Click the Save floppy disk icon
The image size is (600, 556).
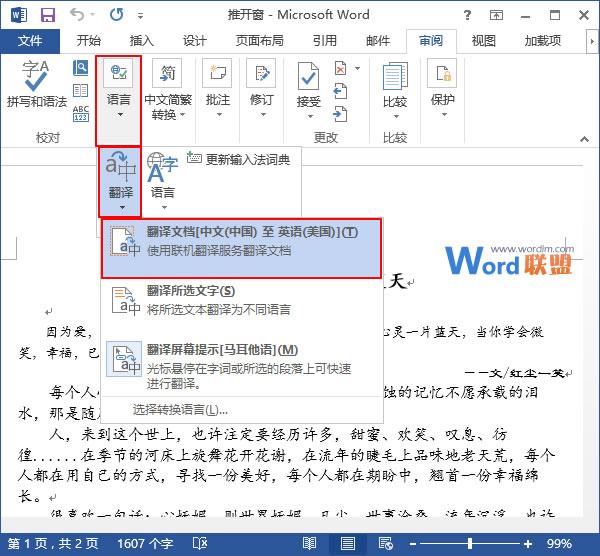pos(48,15)
